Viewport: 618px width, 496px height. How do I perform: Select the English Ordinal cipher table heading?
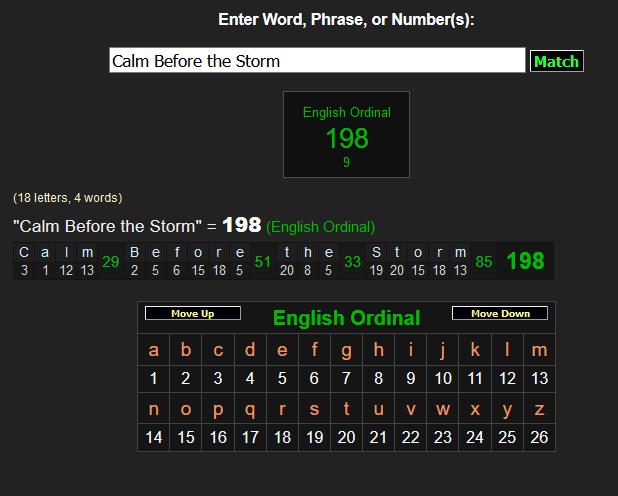pos(346,318)
